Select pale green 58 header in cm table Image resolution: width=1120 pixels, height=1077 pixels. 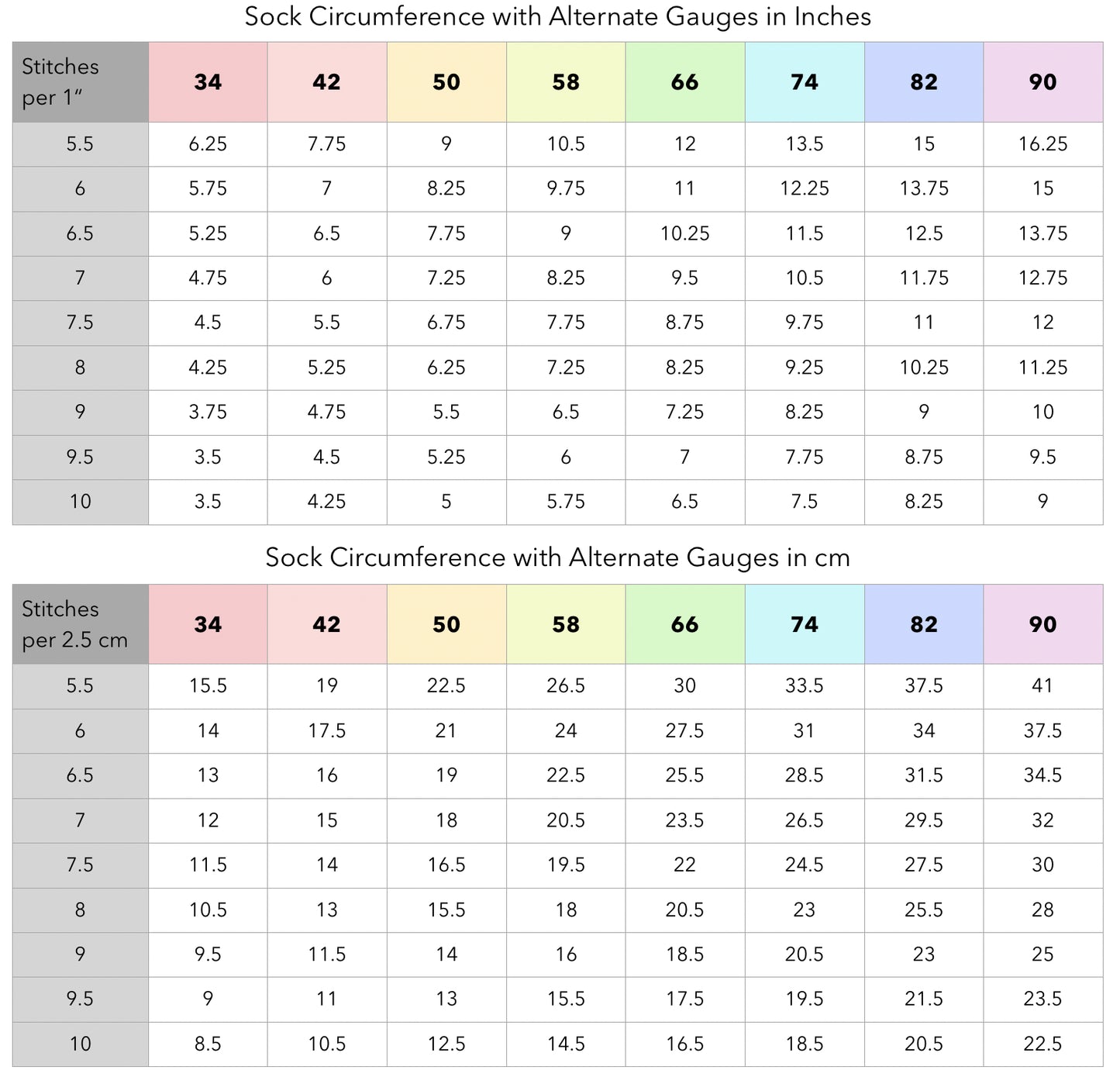(566, 624)
